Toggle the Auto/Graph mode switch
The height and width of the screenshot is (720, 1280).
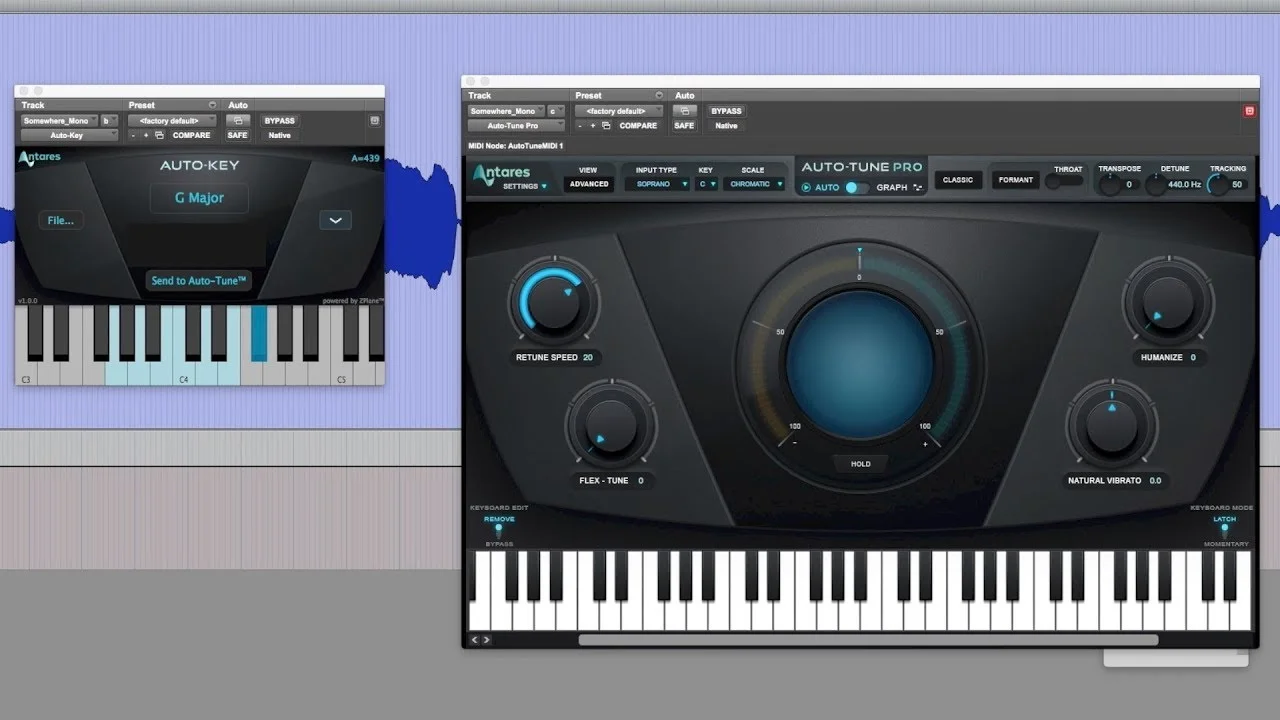pos(856,187)
